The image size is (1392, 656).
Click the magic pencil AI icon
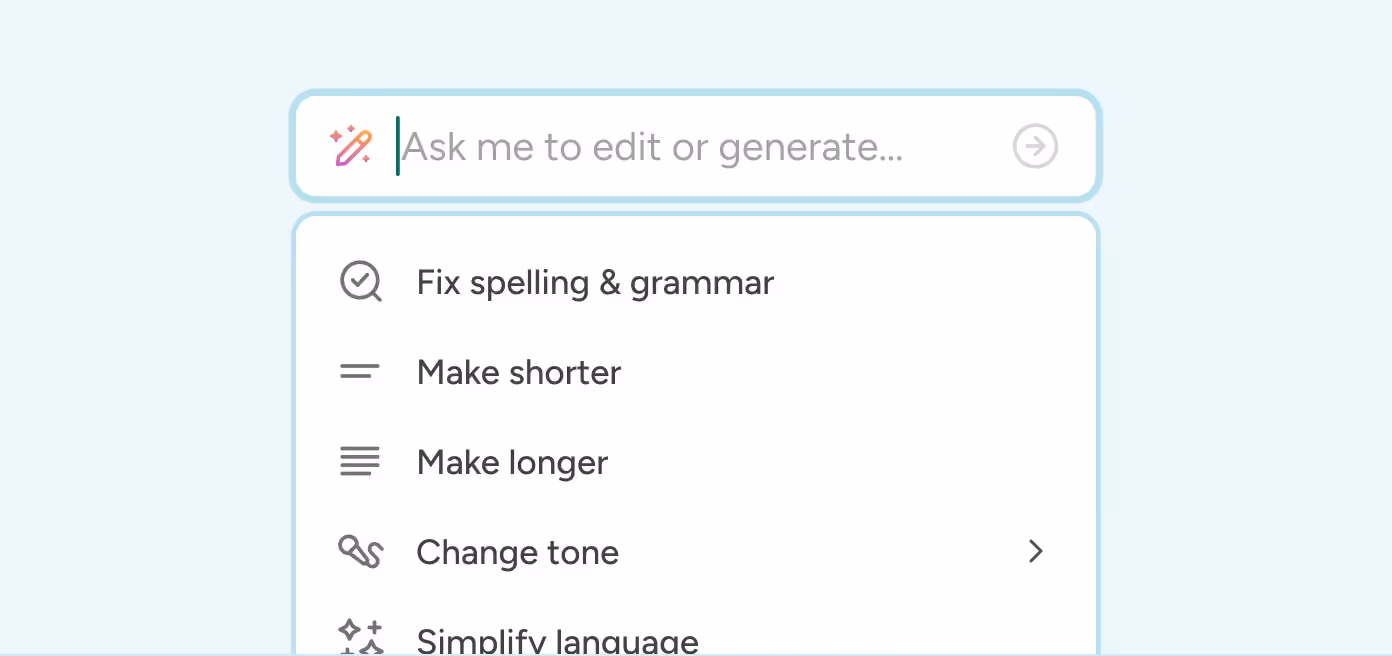[351, 146]
